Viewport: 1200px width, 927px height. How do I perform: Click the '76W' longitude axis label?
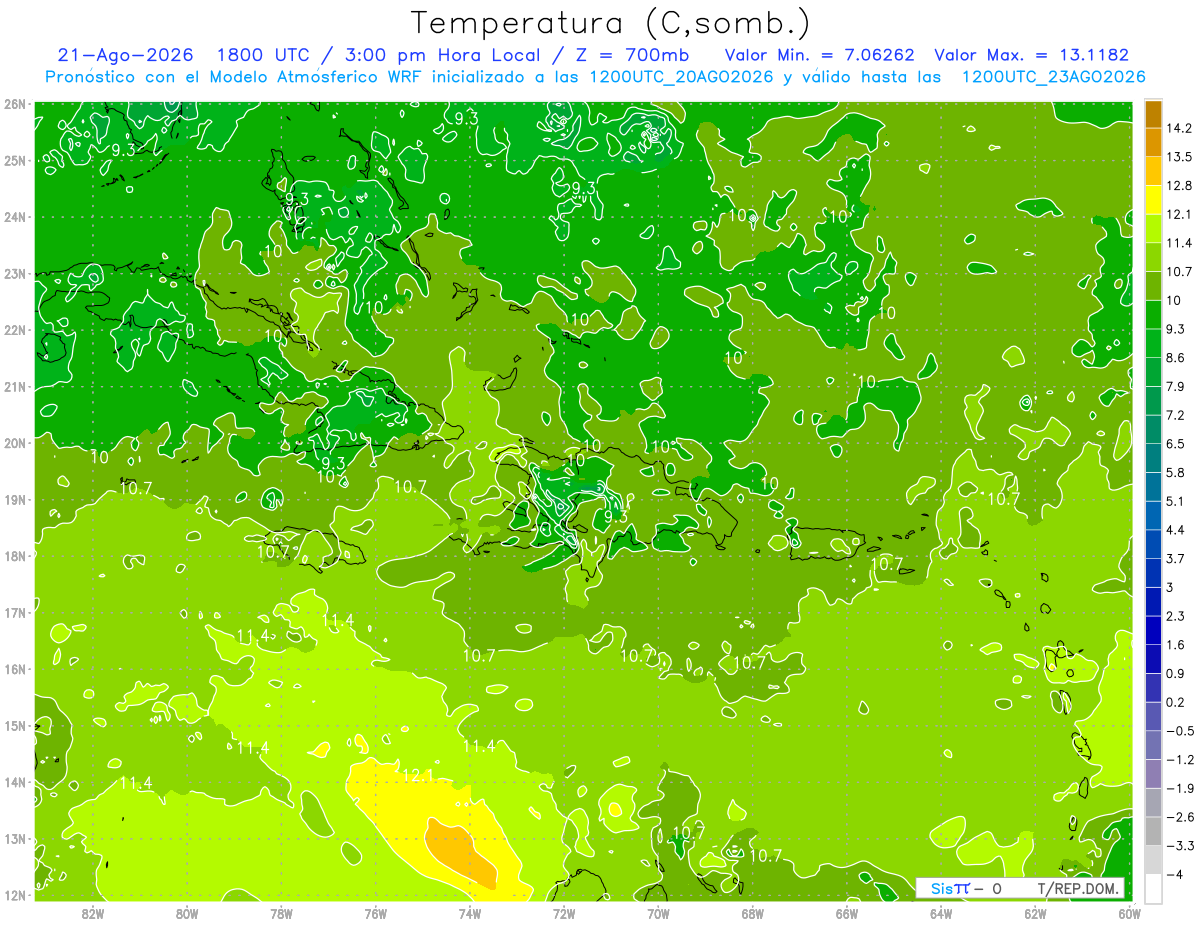[375, 913]
